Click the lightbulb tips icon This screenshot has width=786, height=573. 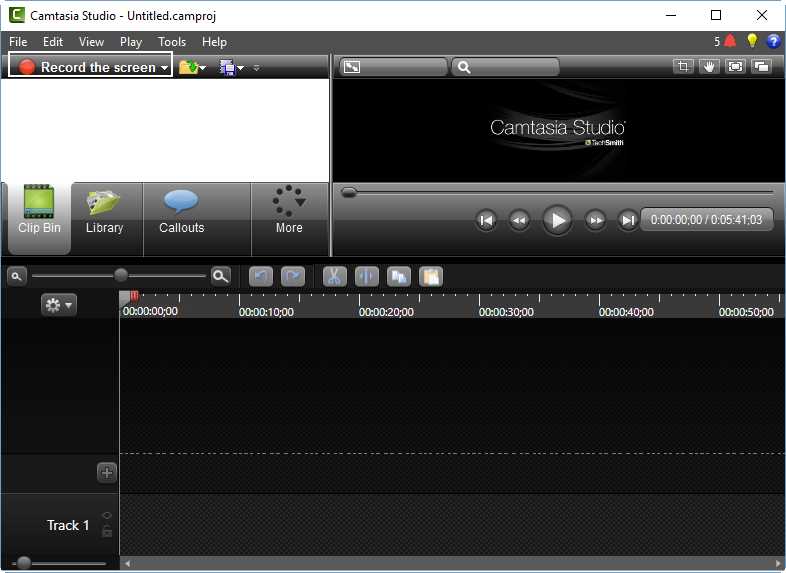click(752, 41)
